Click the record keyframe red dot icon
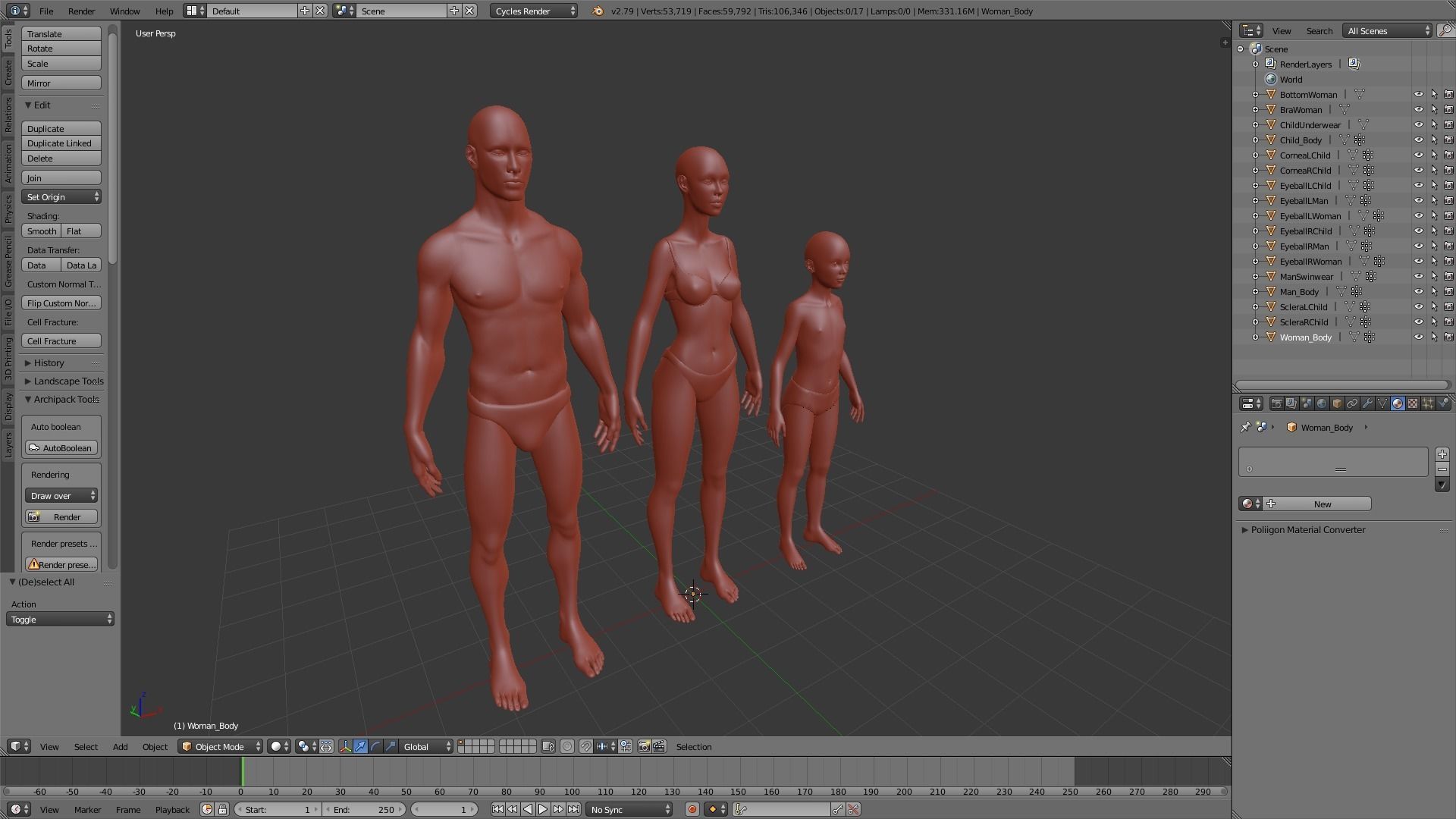Image resolution: width=1456 pixels, height=819 pixels. 692,810
